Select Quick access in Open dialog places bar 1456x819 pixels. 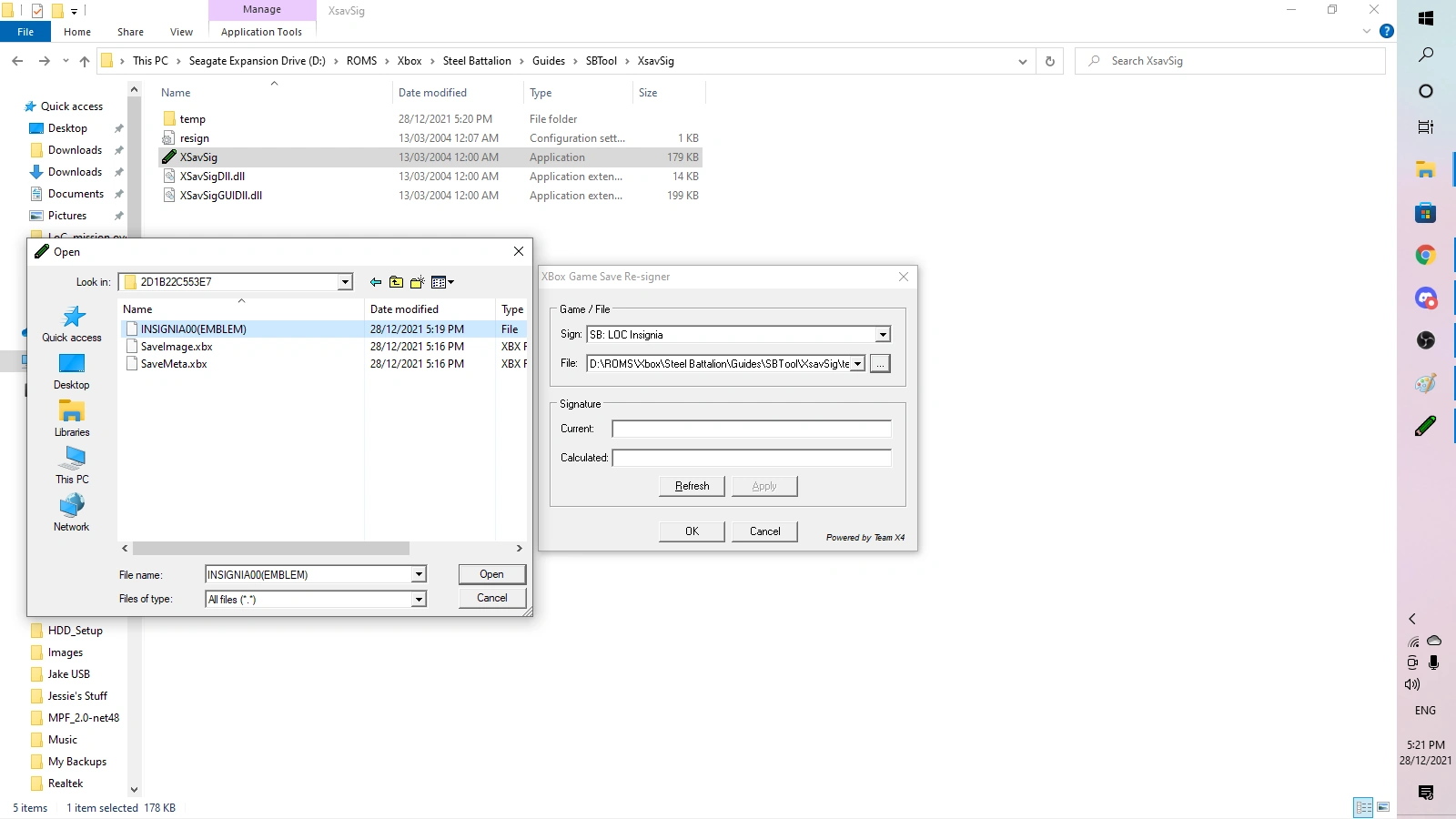click(72, 324)
